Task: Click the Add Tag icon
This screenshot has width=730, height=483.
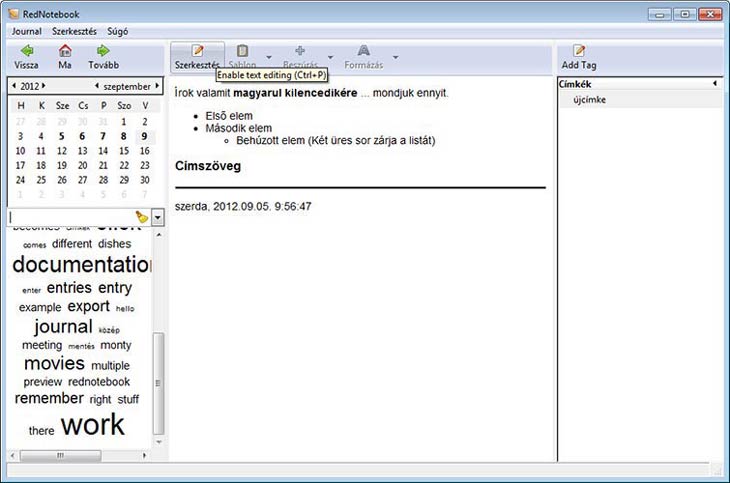Action: click(579, 51)
